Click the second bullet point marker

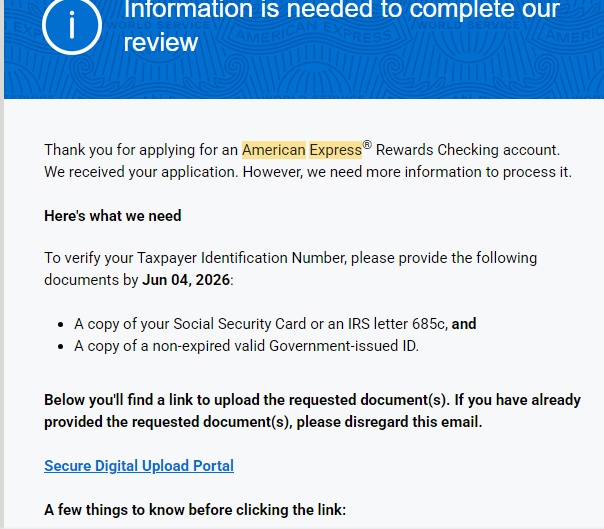60,347
